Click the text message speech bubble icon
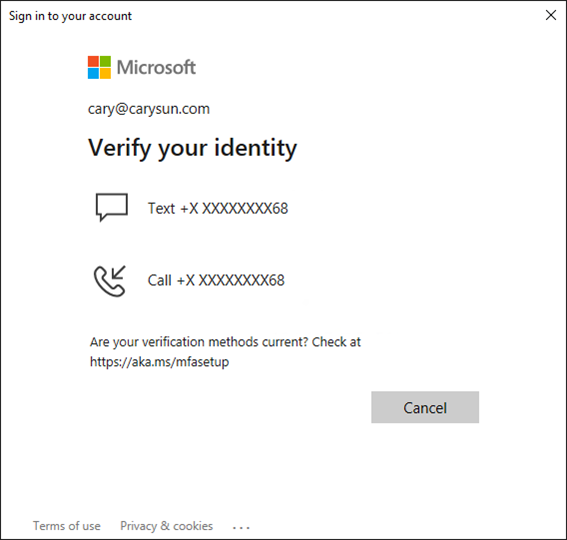 pyautogui.click(x=111, y=207)
